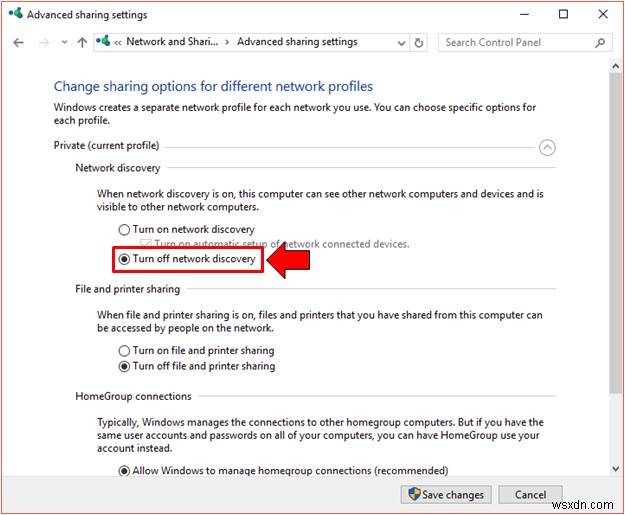Viewport: 625px width, 515px height.
Task: Open arrow after Network and Shari... breadcrumb
Action: coord(227,42)
